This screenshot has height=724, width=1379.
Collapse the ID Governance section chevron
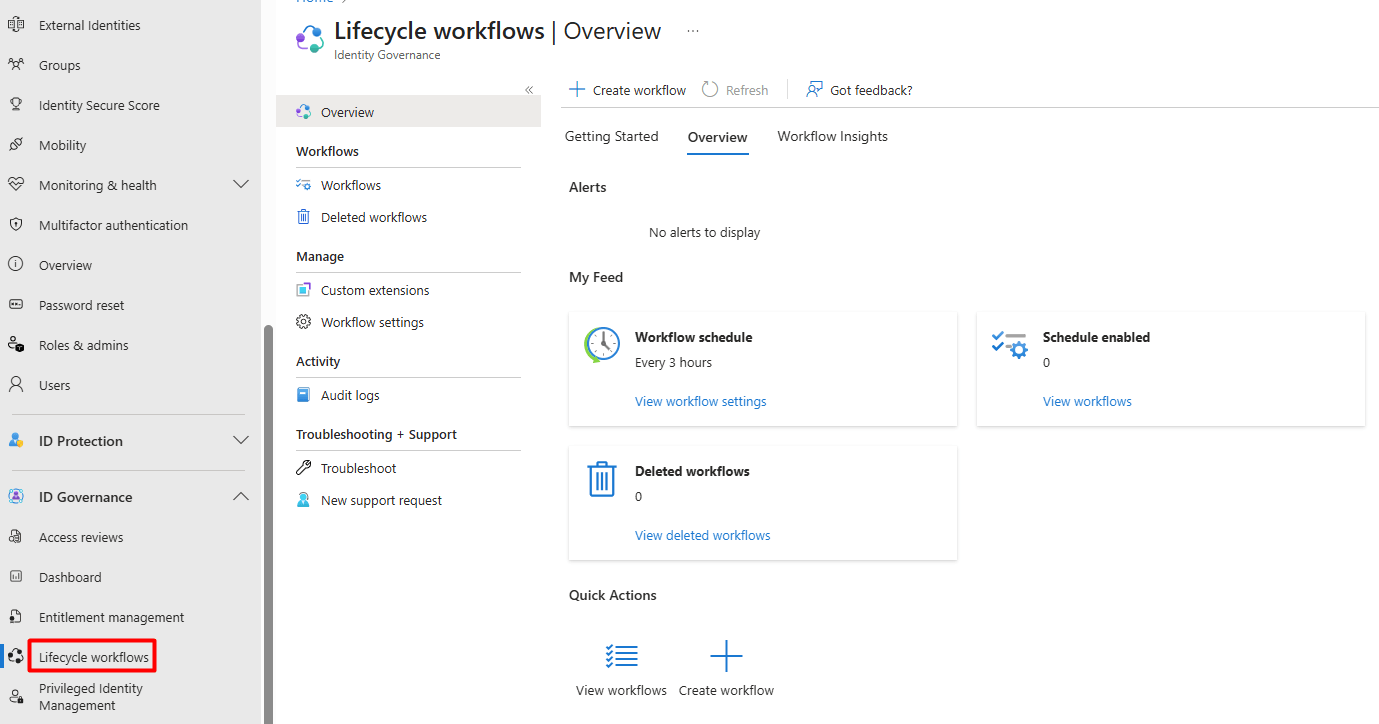(241, 497)
